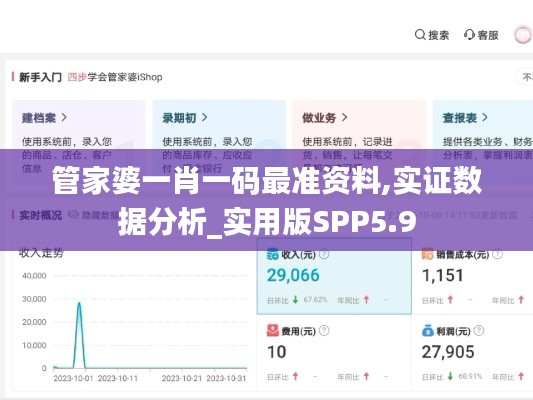Viewport: 533px width, 400px height.
Task: Select the 利润(元) 27,905 card
Action: (472, 353)
